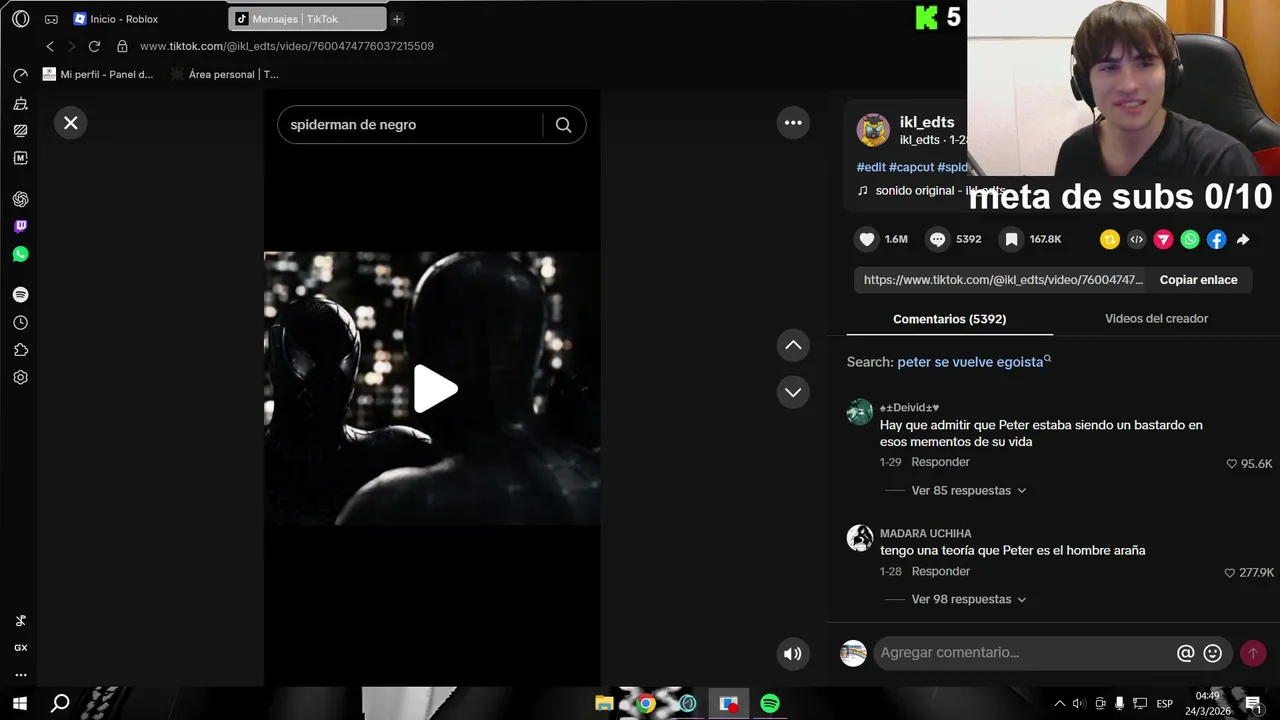
Task: Click peter se vuelve egoista search link
Action: coord(970,362)
